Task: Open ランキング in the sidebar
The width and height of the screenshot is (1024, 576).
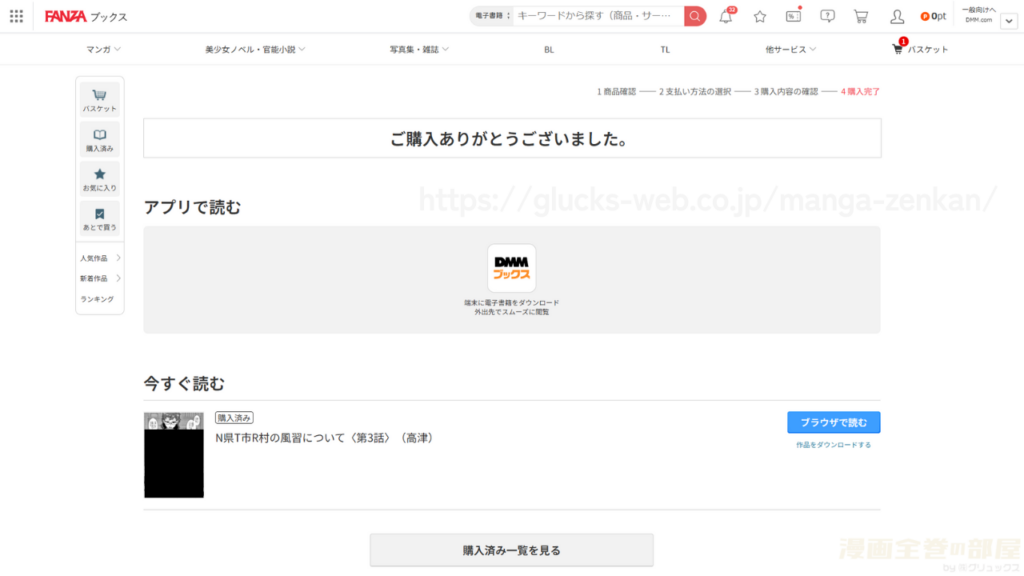Action: [x=97, y=299]
